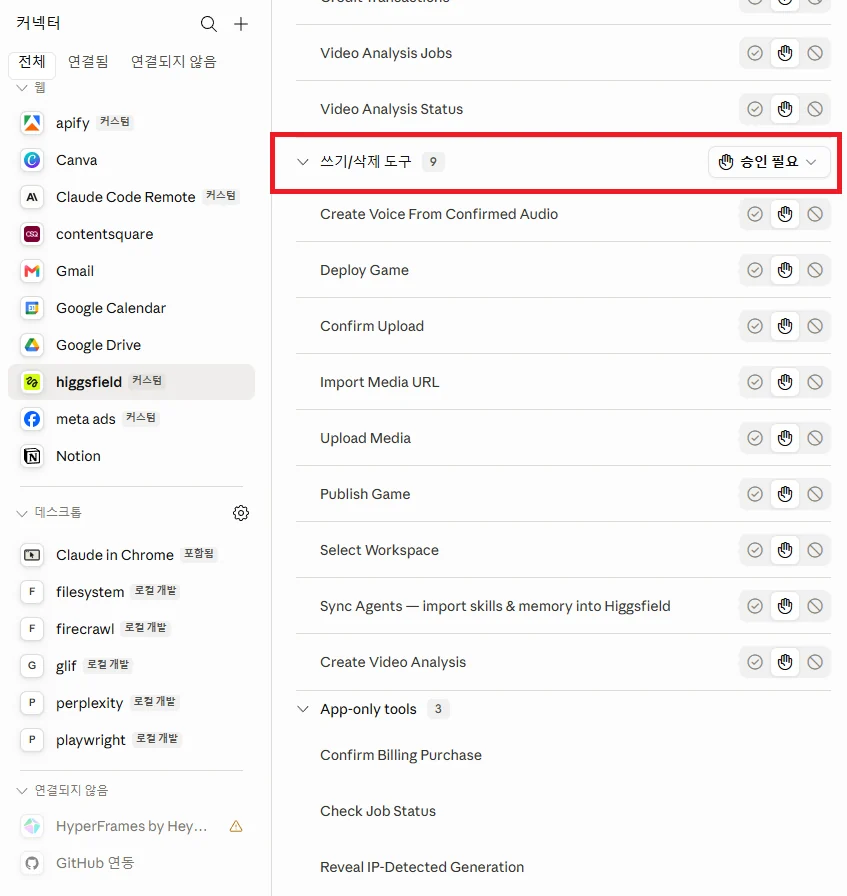The width and height of the screenshot is (847, 896).
Task: Select the firecrawl connector entry
Action: coord(131,629)
